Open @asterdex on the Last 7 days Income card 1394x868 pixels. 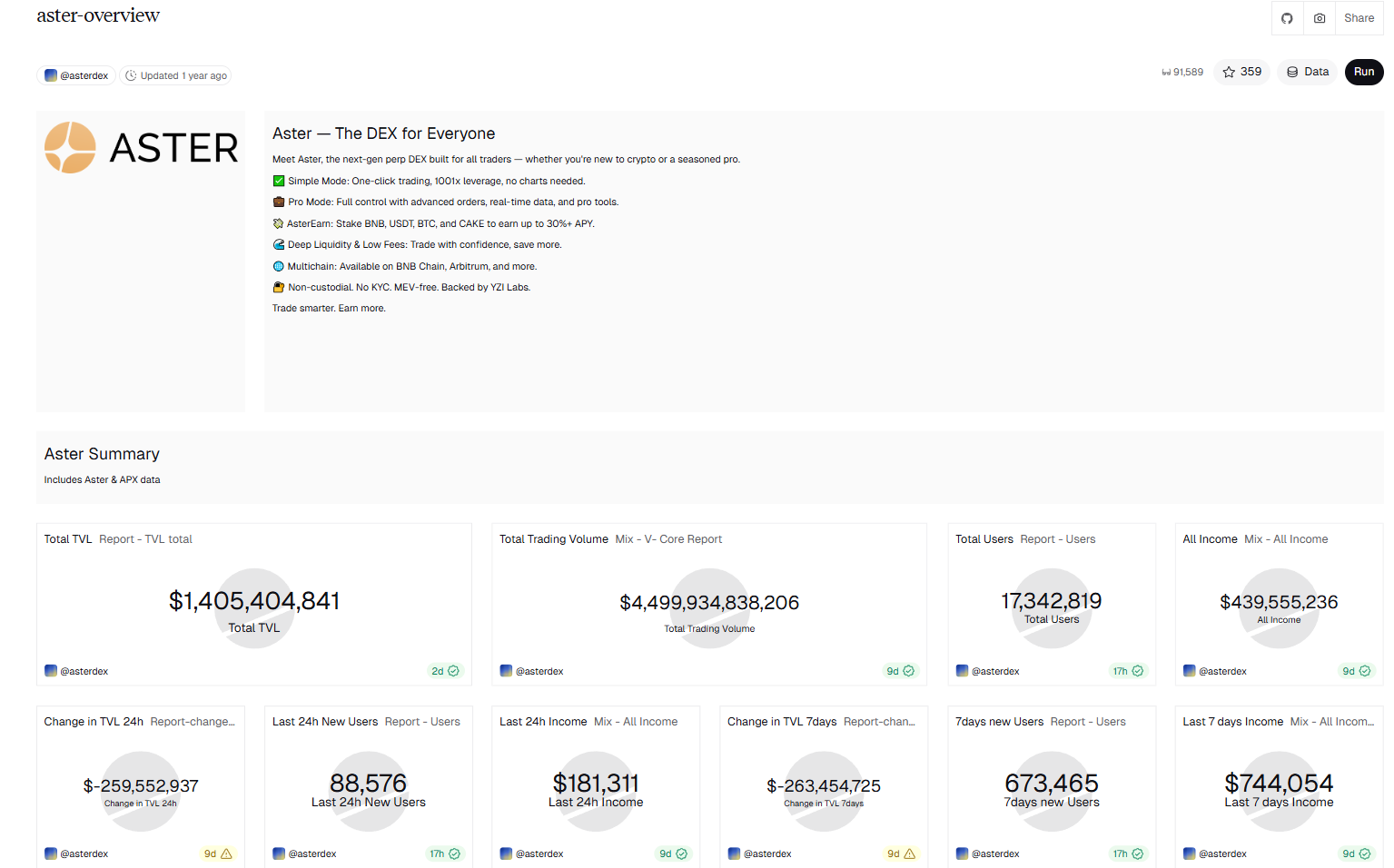[x=1215, y=853]
